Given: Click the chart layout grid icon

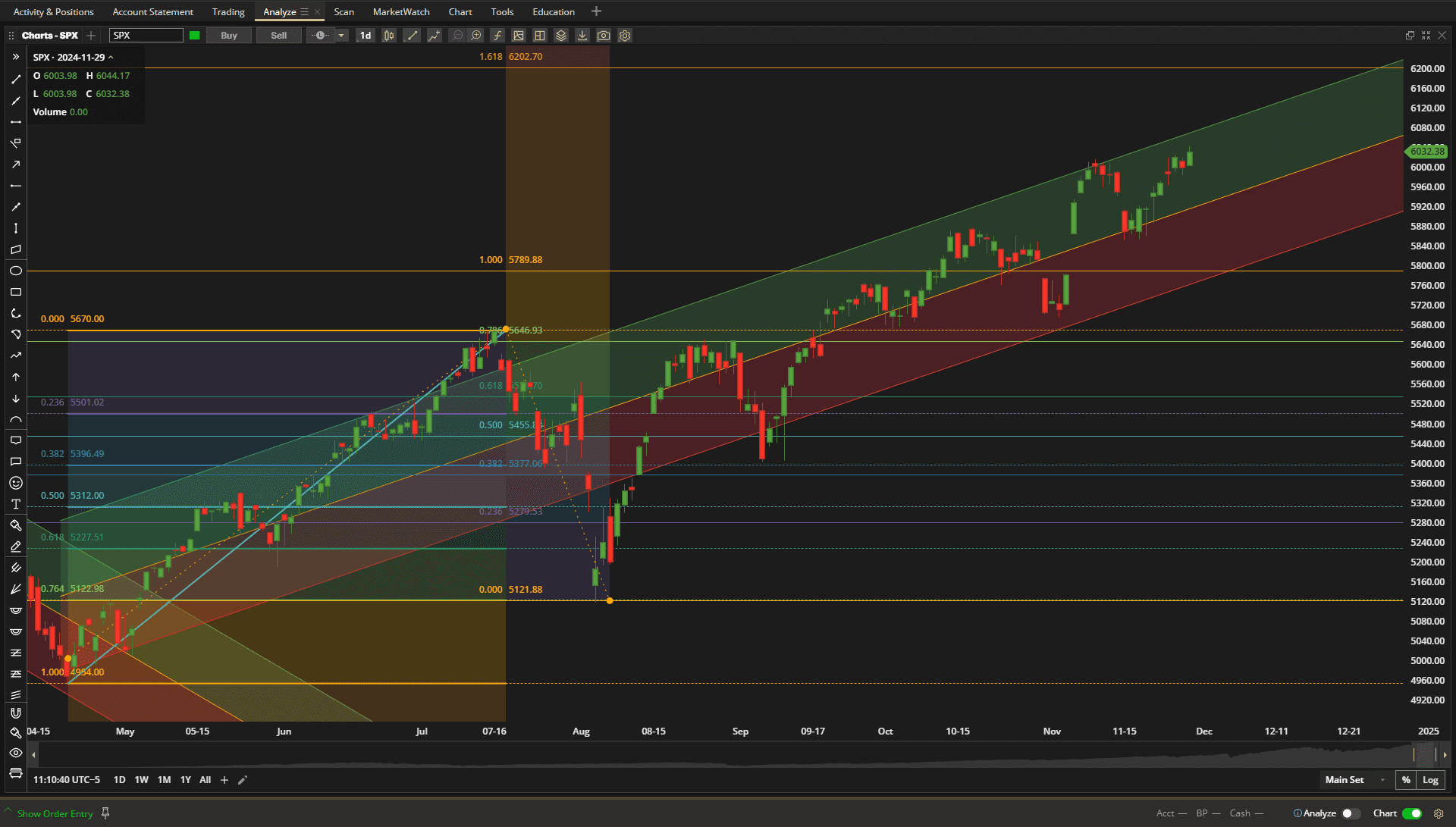Looking at the screenshot, I should [540, 36].
